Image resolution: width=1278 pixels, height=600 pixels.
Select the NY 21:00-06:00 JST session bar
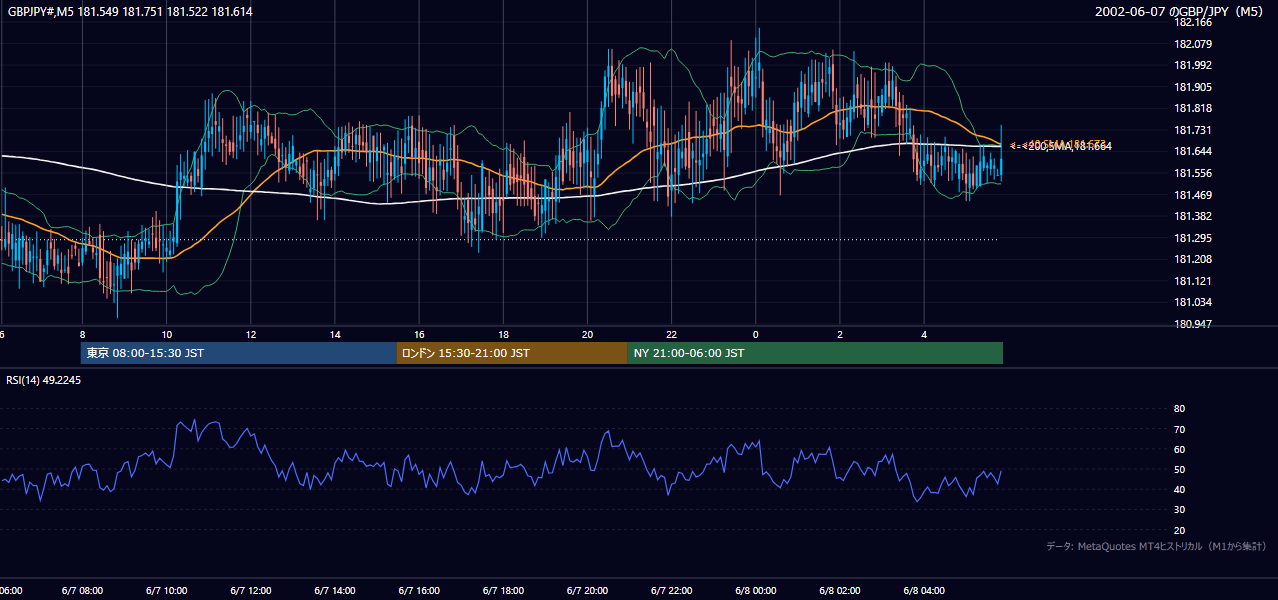point(815,353)
